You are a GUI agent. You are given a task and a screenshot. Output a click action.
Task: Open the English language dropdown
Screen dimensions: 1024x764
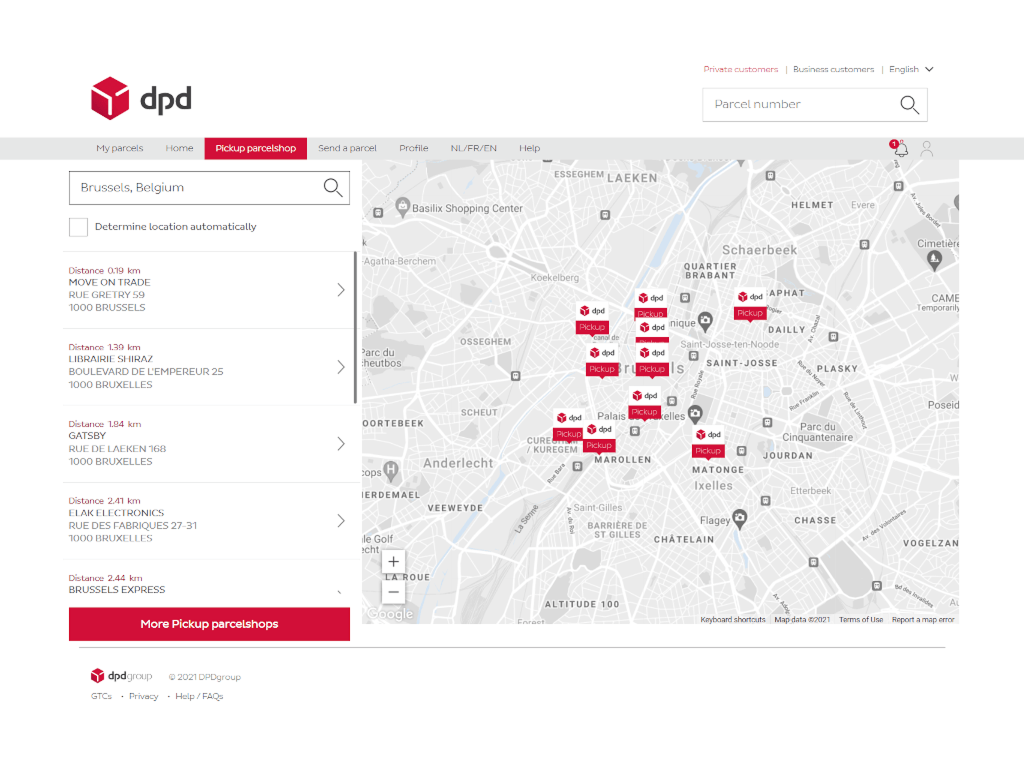[911, 69]
